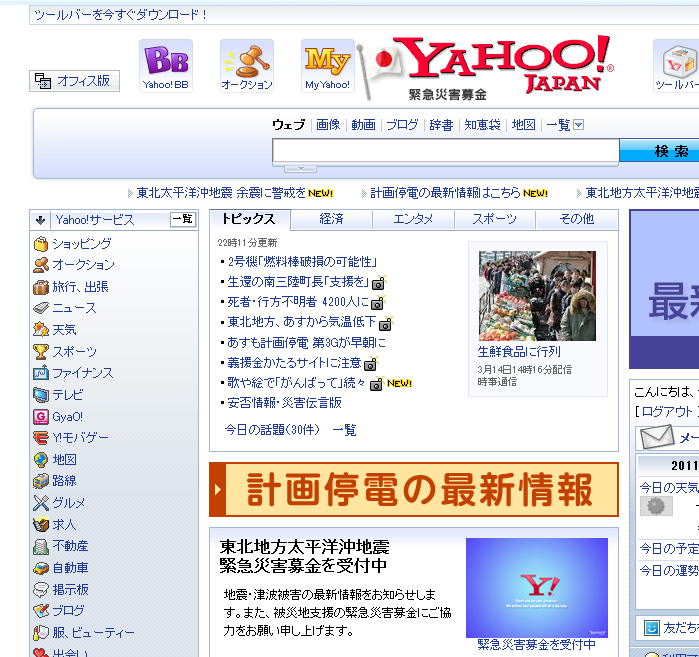Click the 地図 globe icon in sidebar
699x657 pixels.
[x=41, y=460]
